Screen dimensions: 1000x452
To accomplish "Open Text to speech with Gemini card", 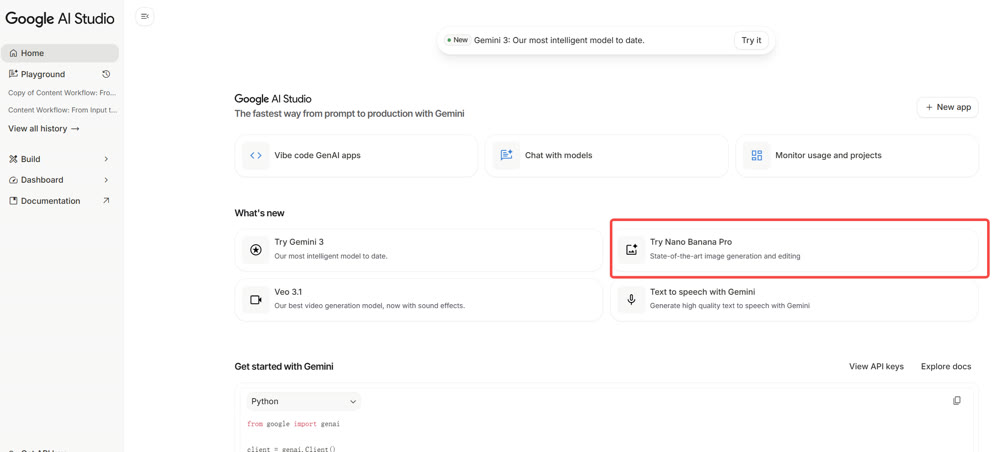I will click(x=795, y=300).
